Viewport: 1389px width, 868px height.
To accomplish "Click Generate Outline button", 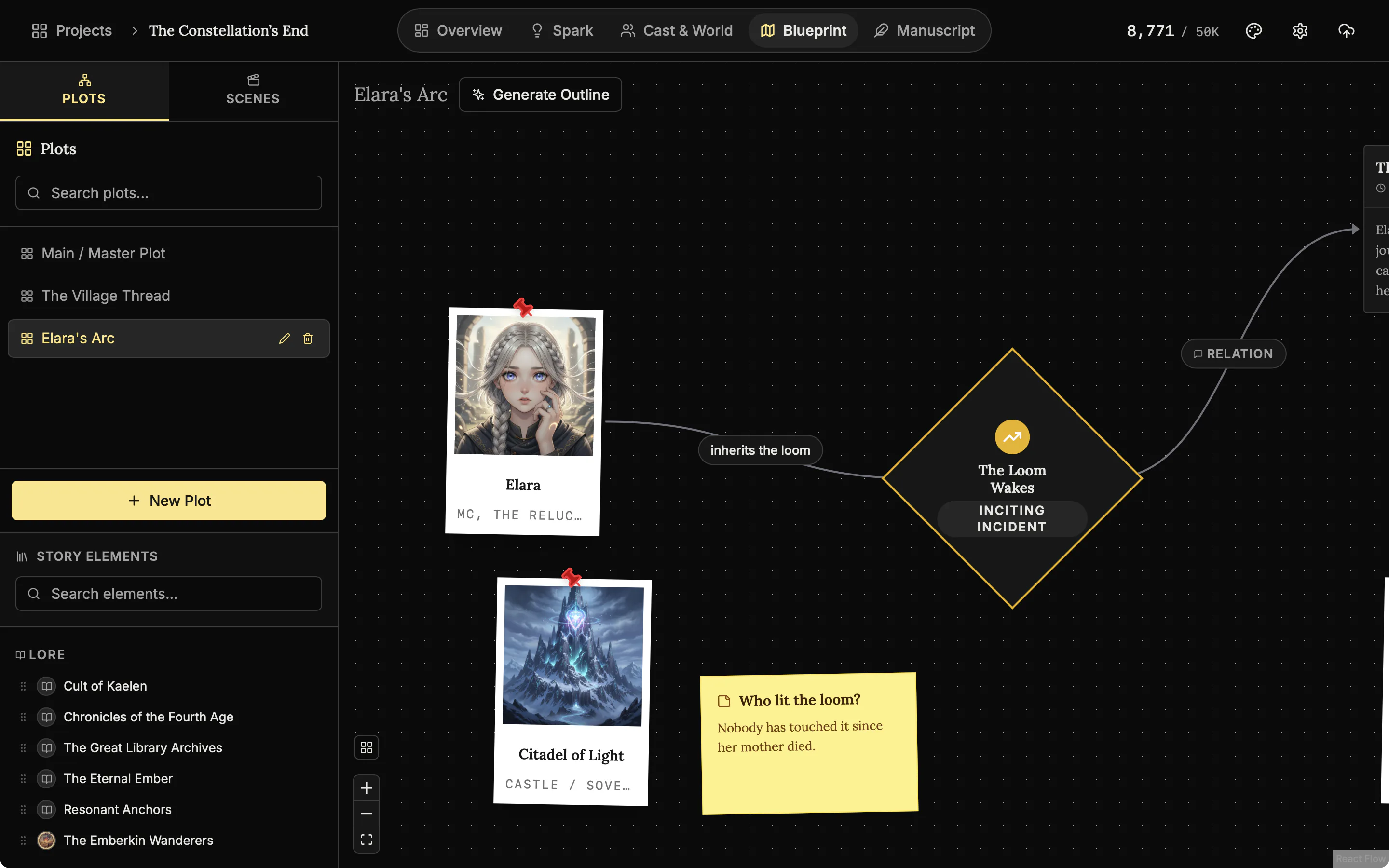I will tap(540, 95).
